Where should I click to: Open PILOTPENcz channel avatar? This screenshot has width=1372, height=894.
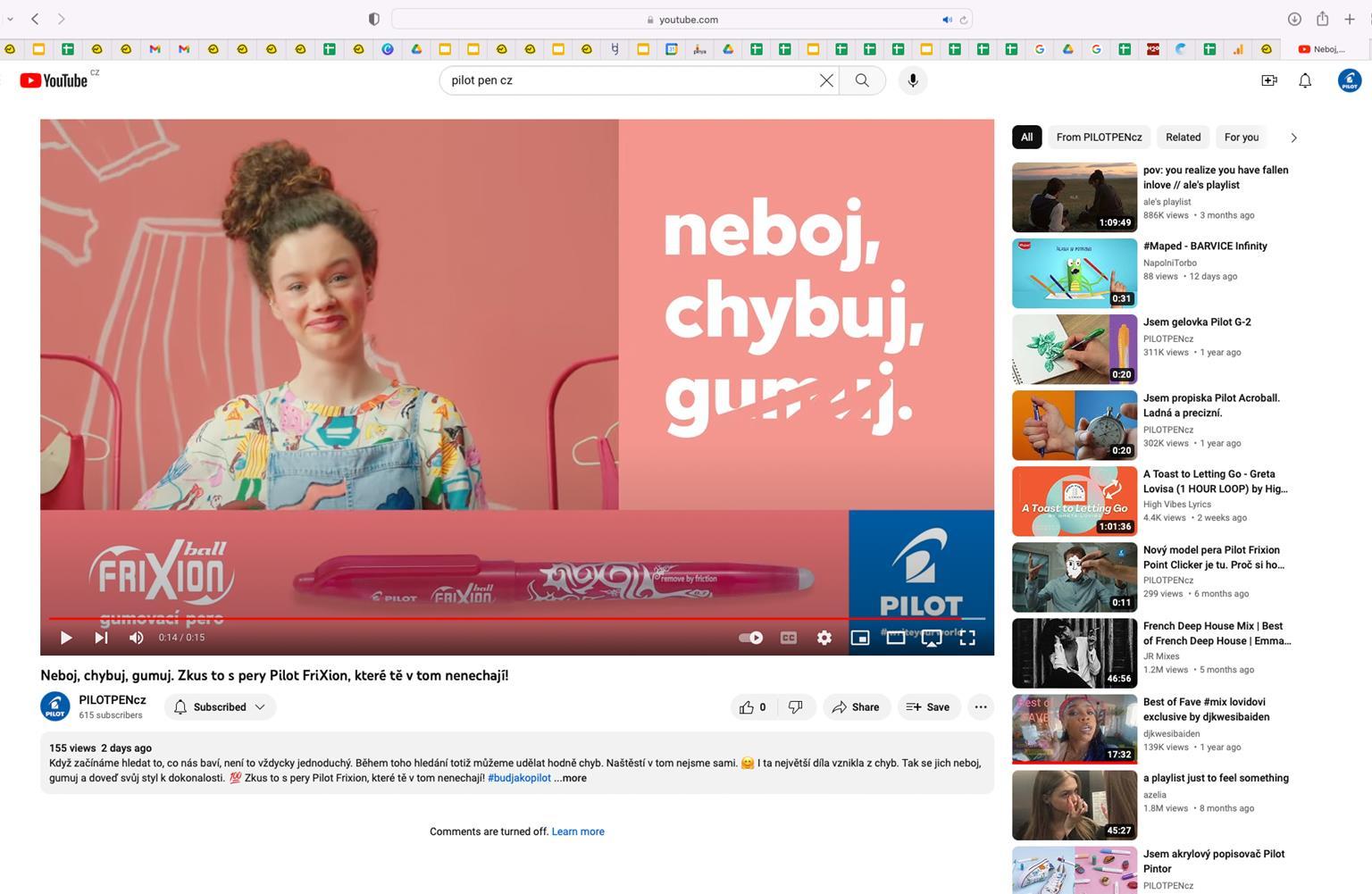(55, 706)
